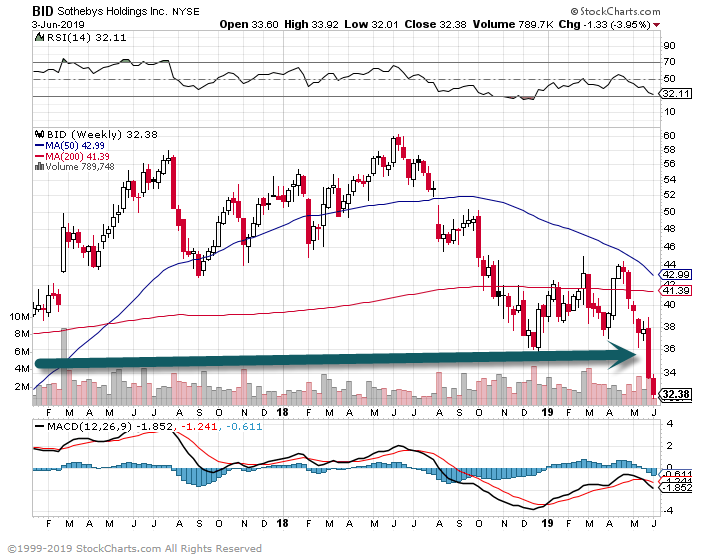Click the 90 label on RSI axis
The image size is (718, 559).
coord(669,45)
